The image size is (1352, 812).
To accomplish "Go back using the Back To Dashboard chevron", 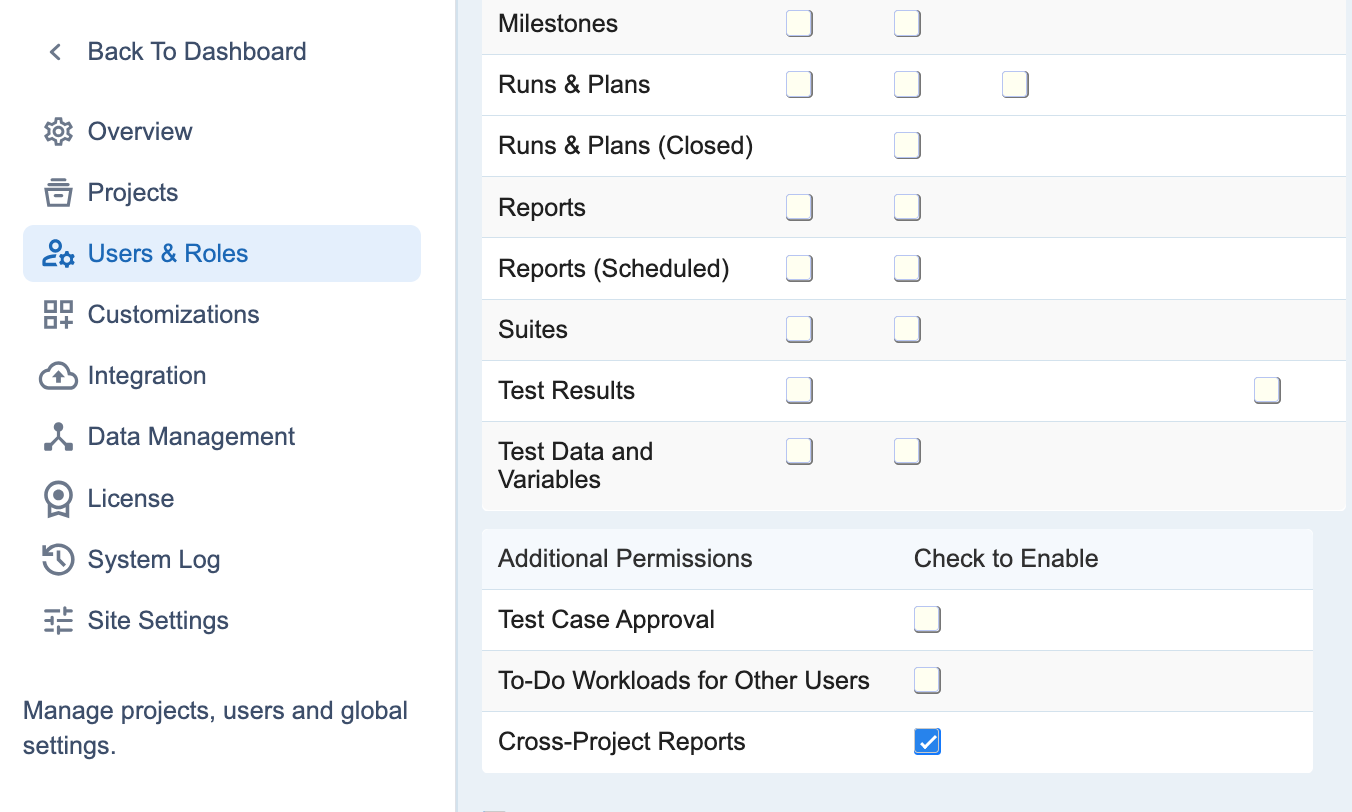I will coord(56,52).
